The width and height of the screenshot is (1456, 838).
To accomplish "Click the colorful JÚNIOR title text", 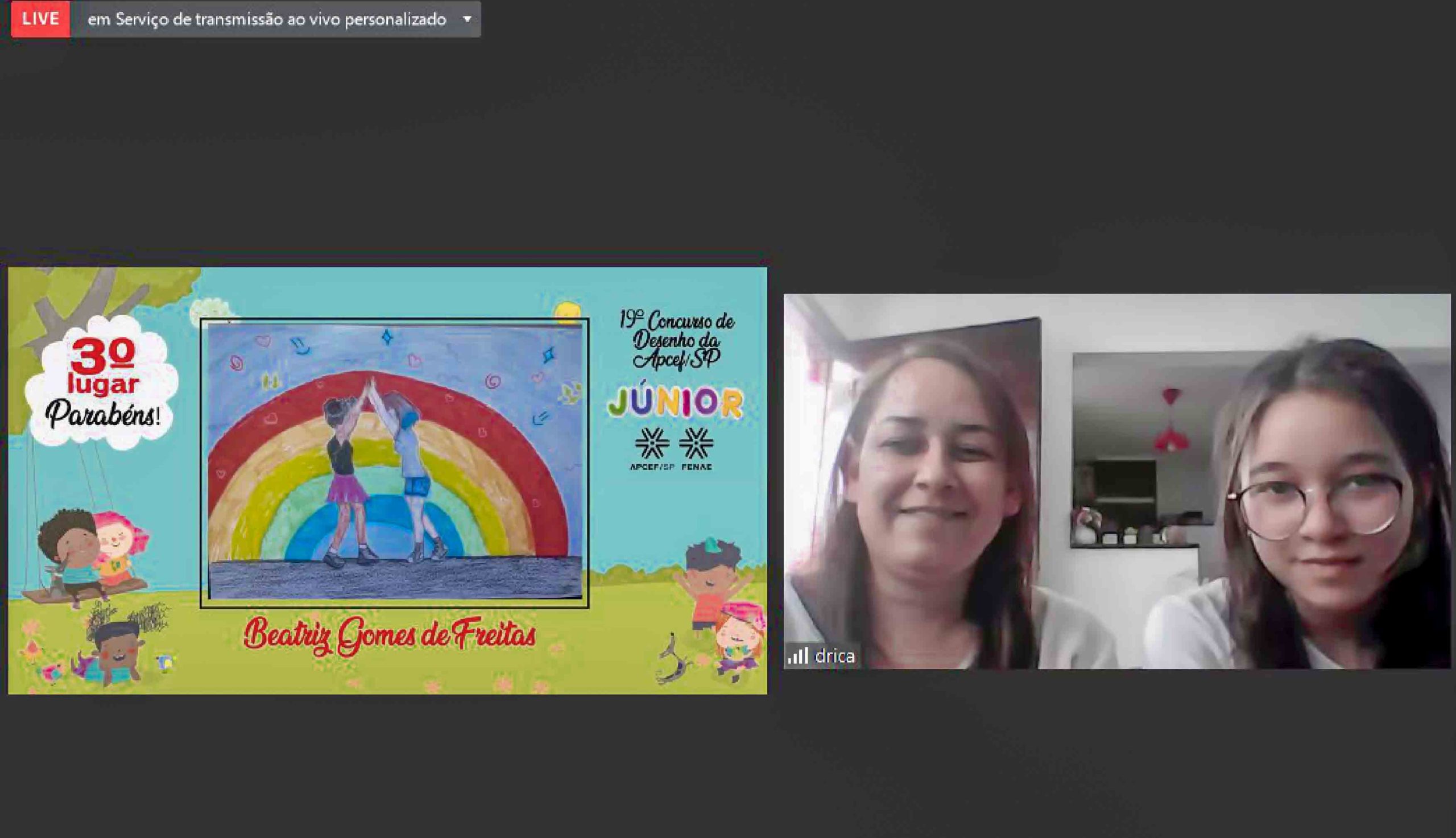I will click(675, 403).
